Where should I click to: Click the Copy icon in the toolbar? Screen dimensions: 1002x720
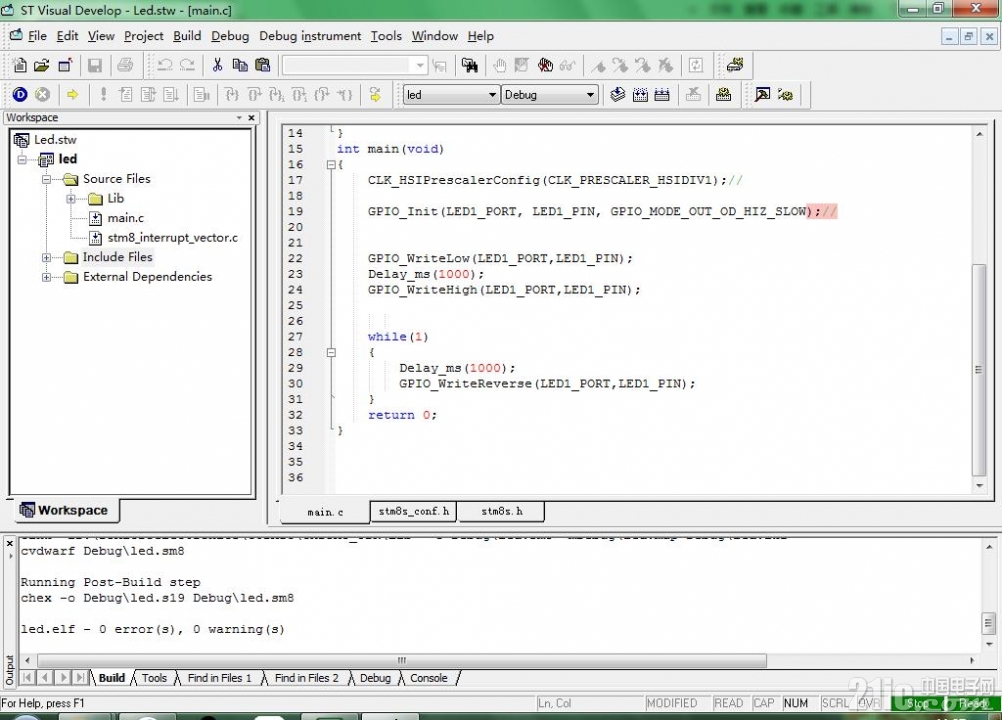(x=240, y=65)
